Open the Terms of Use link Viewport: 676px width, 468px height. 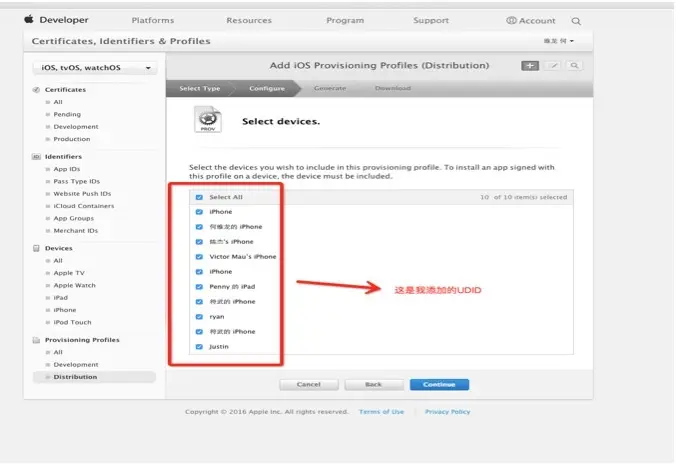pyautogui.click(x=382, y=412)
